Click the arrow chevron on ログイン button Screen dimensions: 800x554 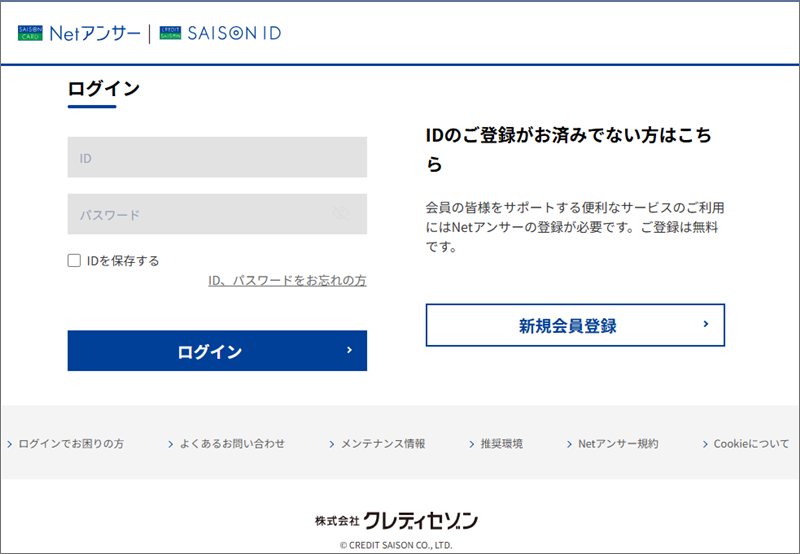point(349,350)
